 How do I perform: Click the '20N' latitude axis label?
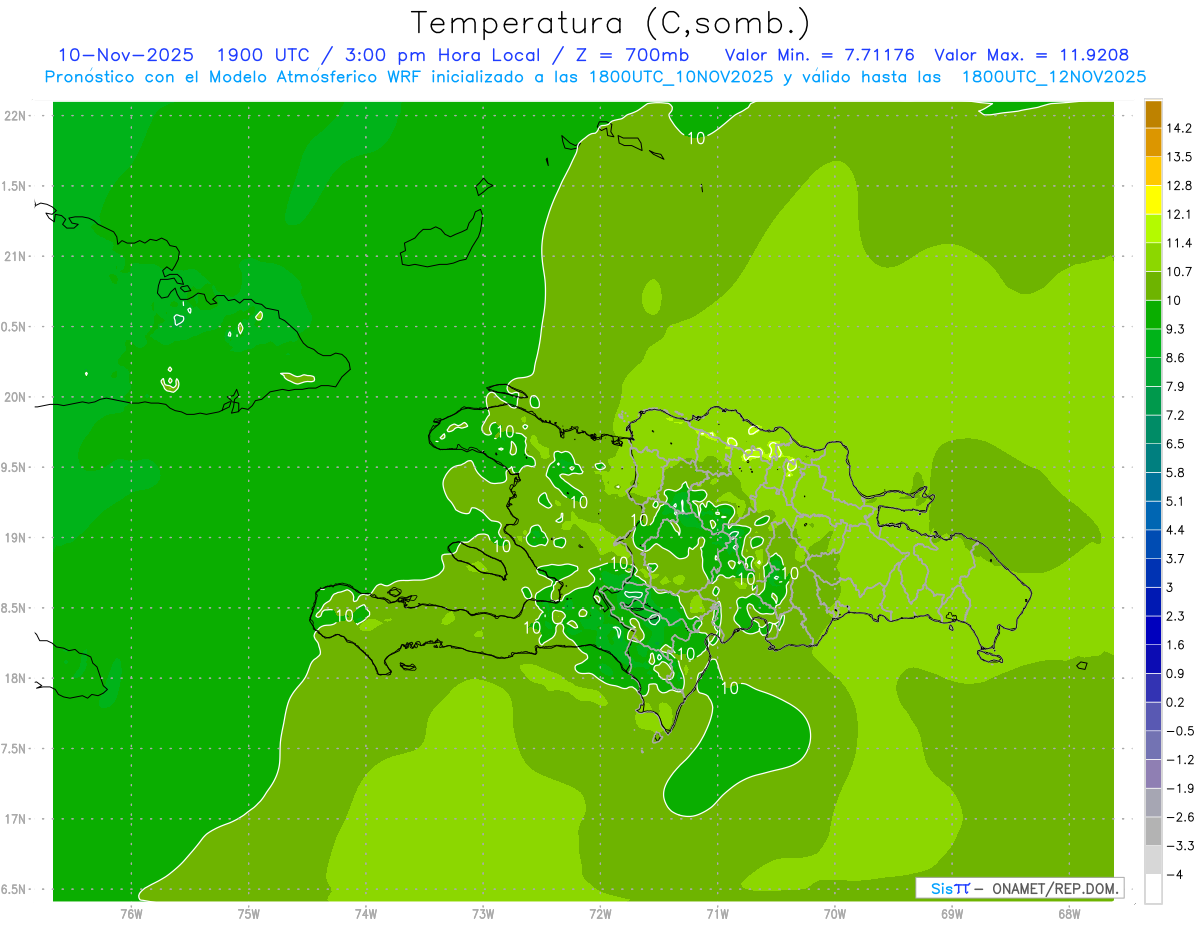(16, 397)
